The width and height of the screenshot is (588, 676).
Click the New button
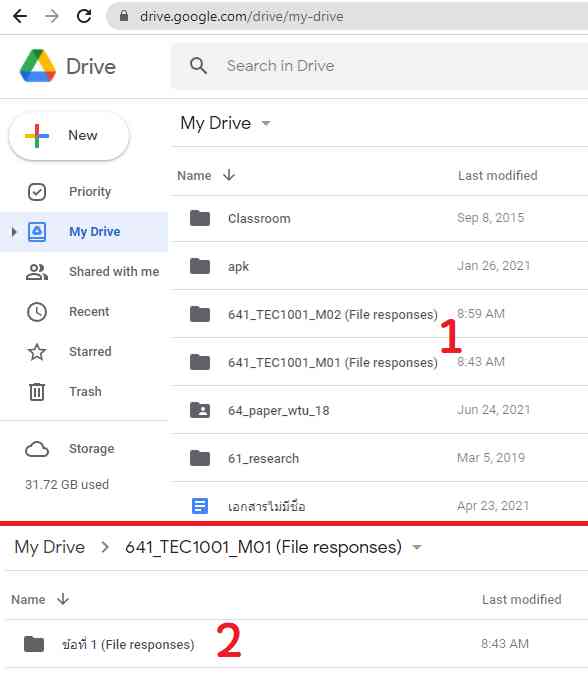tap(69, 135)
